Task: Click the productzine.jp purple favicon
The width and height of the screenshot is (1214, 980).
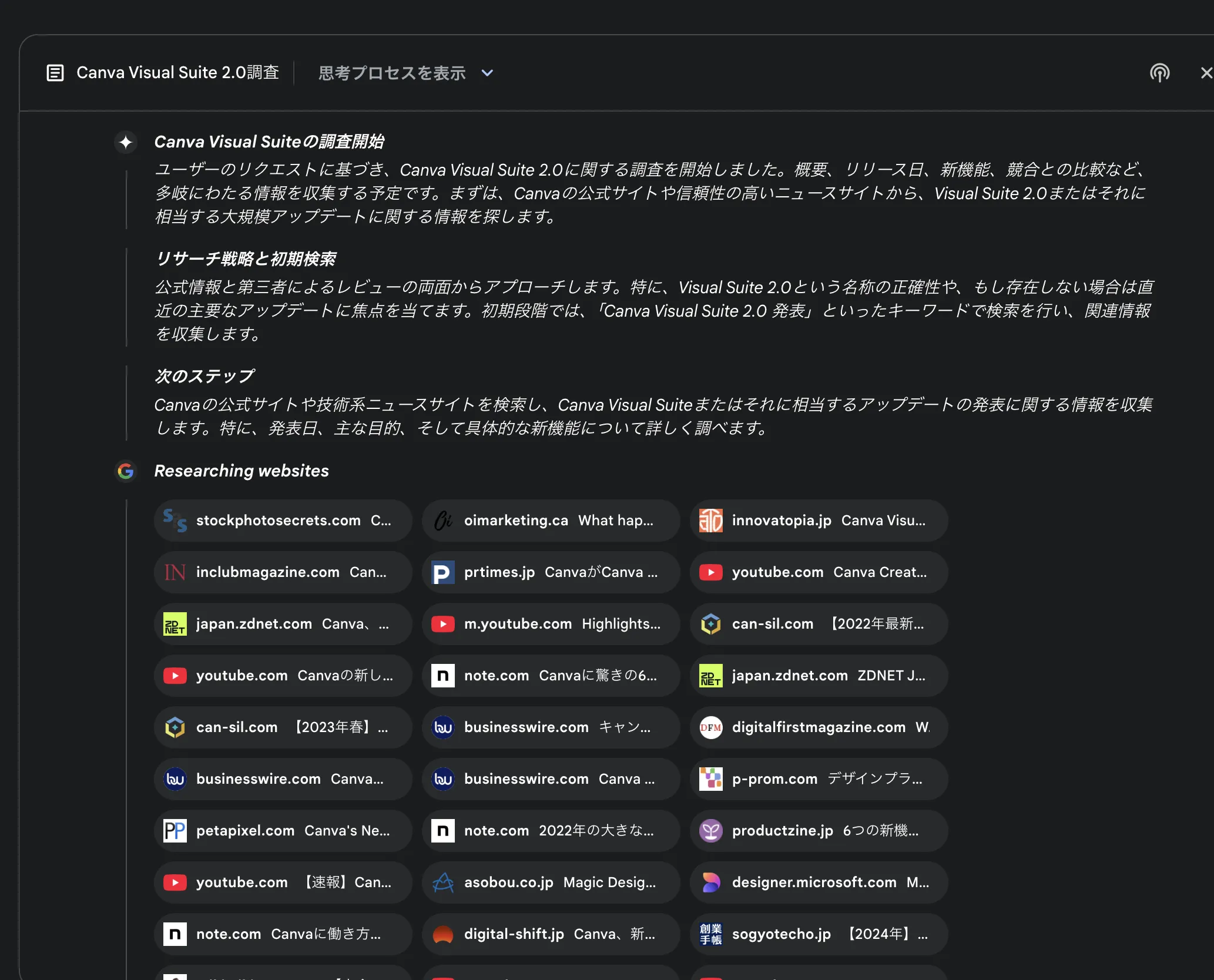Action: click(711, 831)
